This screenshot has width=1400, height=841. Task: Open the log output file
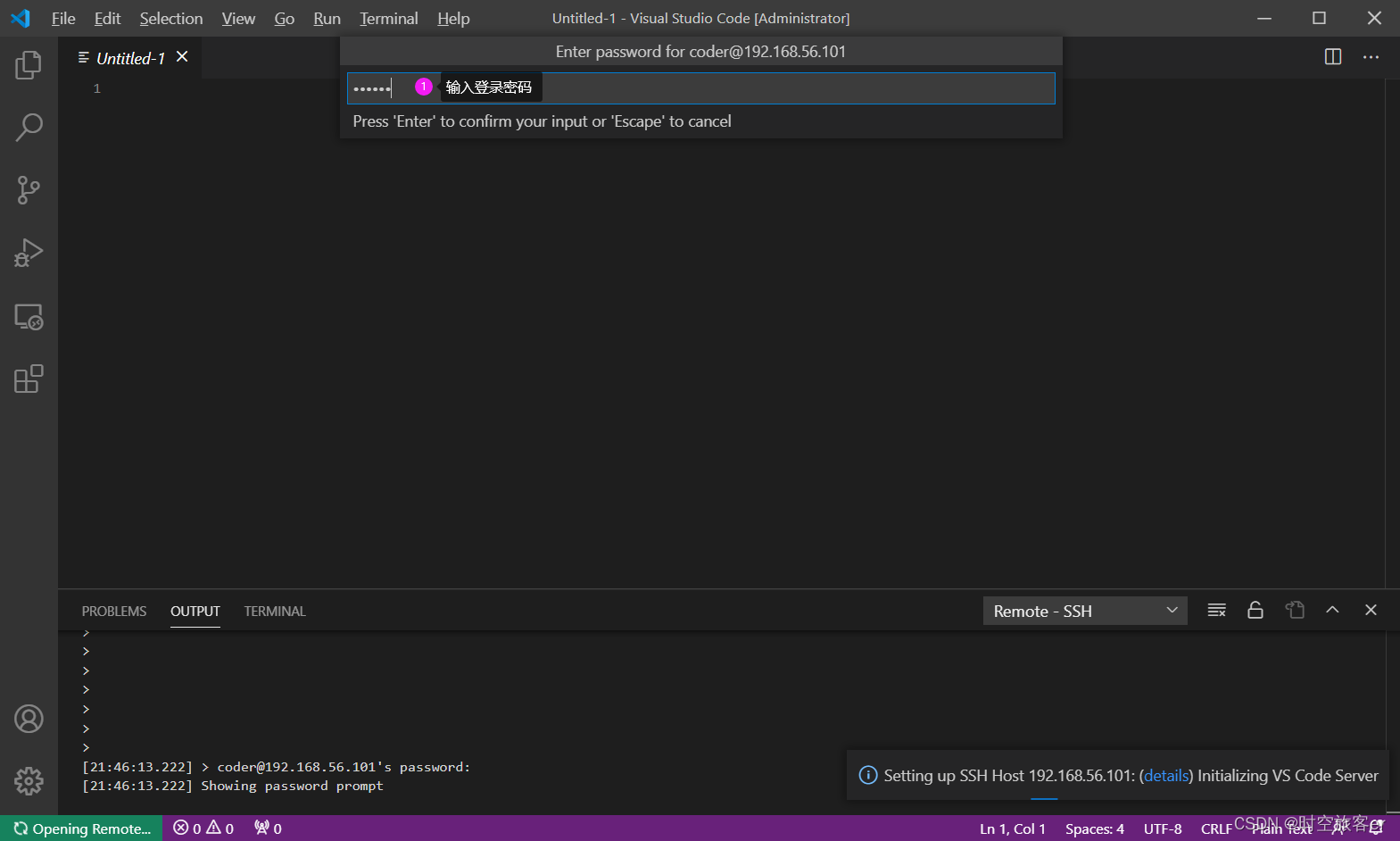coord(1295,611)
